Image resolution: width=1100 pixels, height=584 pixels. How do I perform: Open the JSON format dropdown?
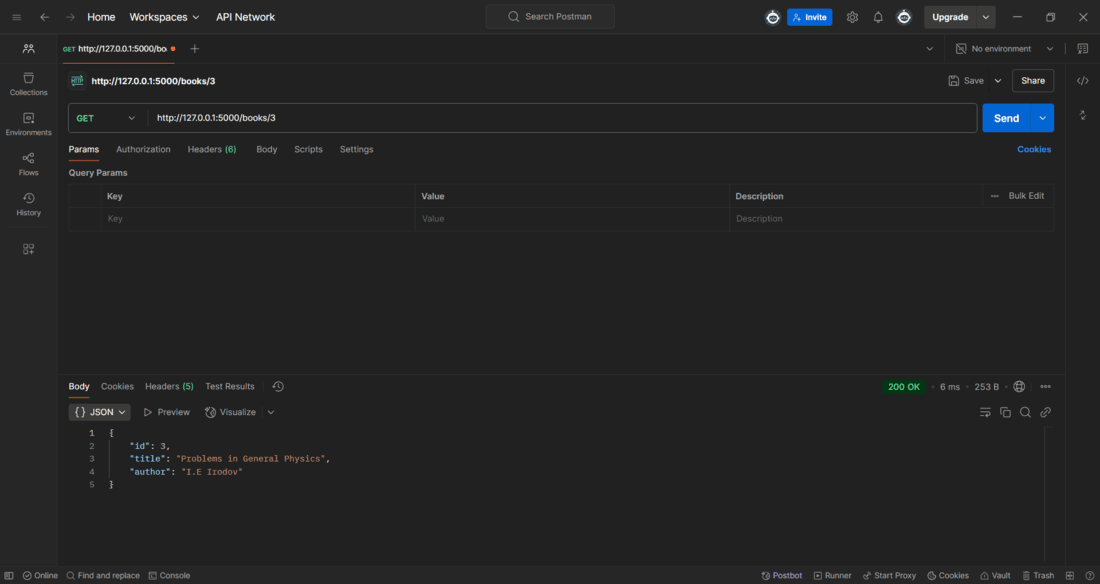click(x=101, y=412)
